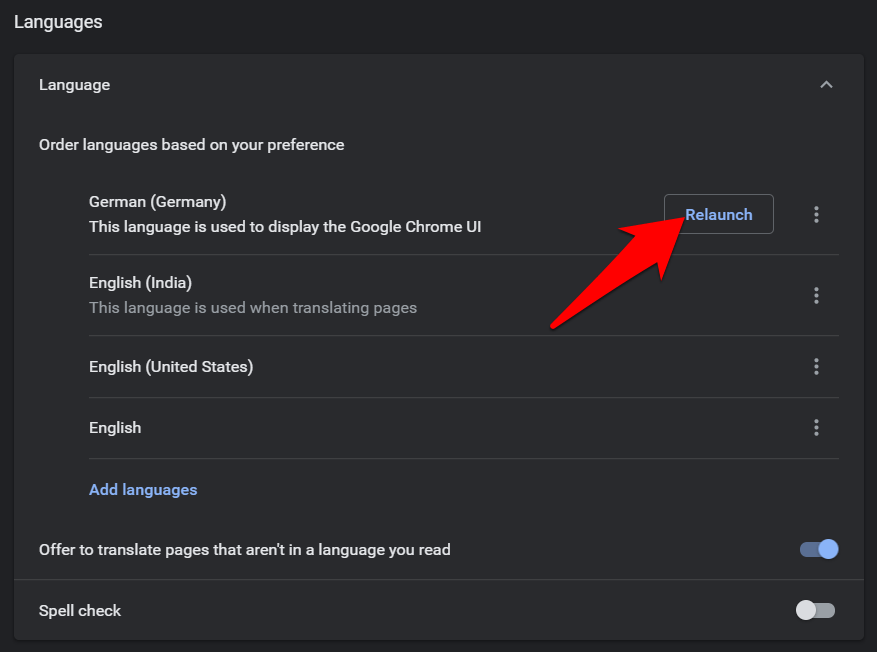Click the 'Offer to translate pages' label text
The width and height of the screenshot is (877, 652).
tap(244, 549)
